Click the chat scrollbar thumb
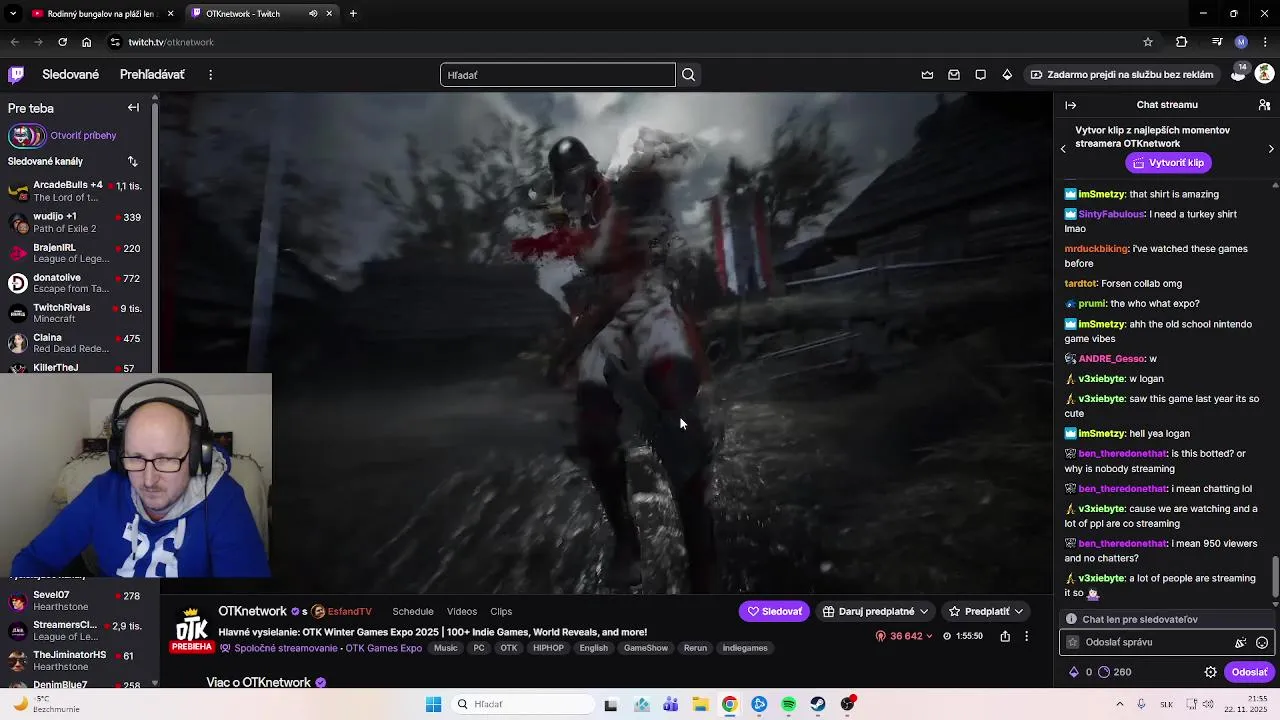This screenshot has height=720, width=1280. pyautogui.click(x=1275, y=579)
